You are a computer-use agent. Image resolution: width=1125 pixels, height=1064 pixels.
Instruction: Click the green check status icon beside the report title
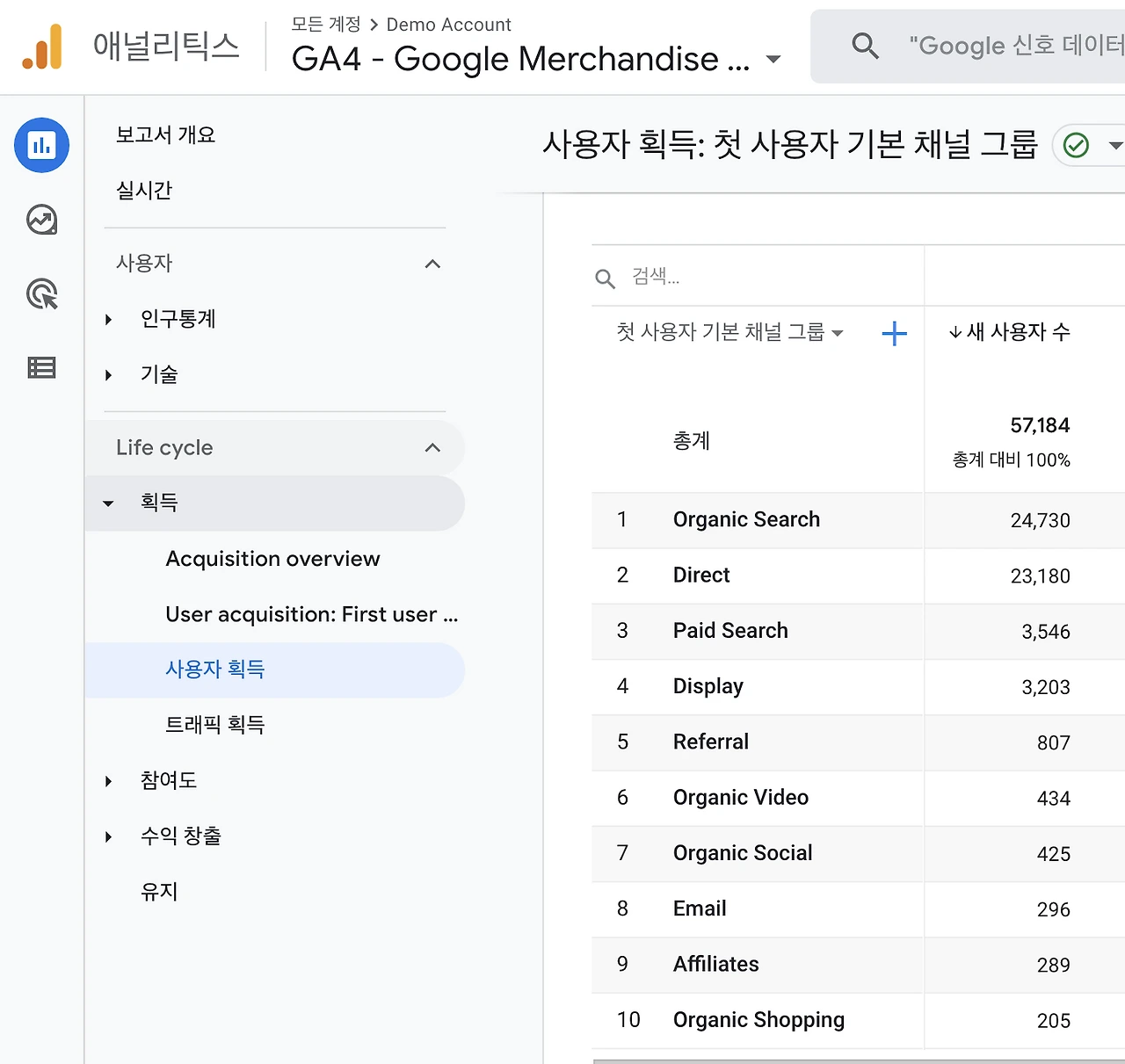coord(1076,145)
